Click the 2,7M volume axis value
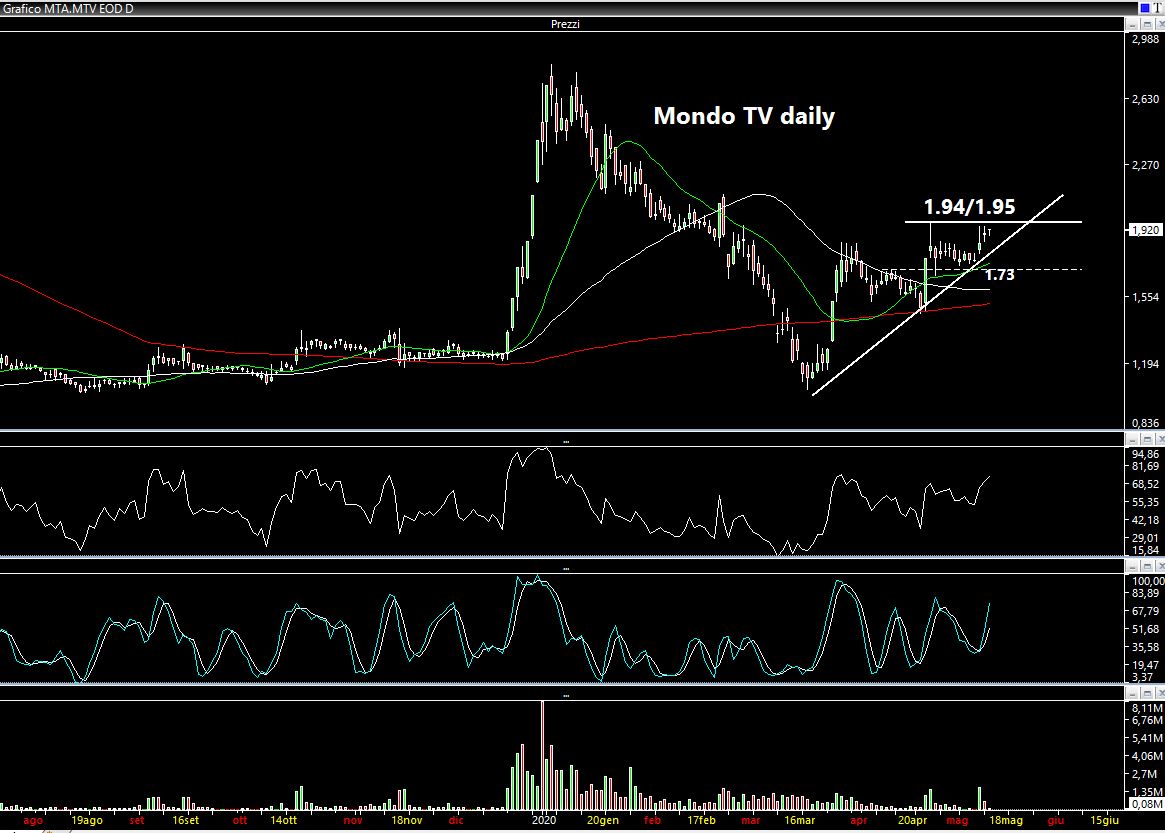 [1145, 774]
